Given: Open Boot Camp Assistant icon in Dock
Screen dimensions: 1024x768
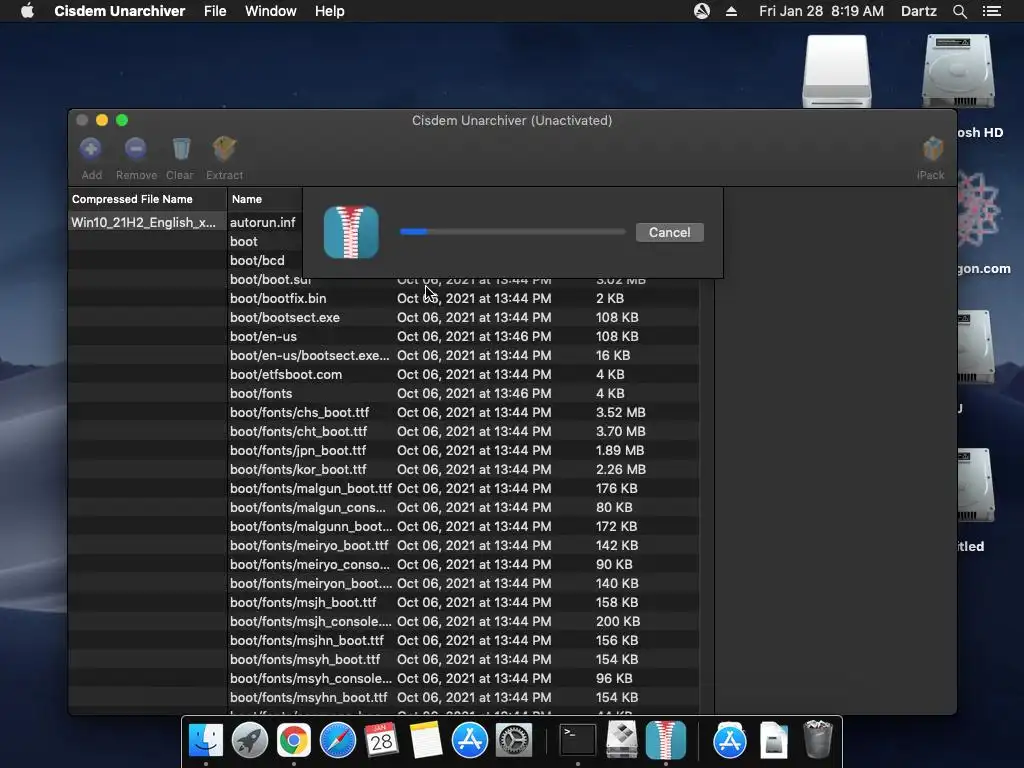Looking at the screenshot, I should (x=622, y=740).
